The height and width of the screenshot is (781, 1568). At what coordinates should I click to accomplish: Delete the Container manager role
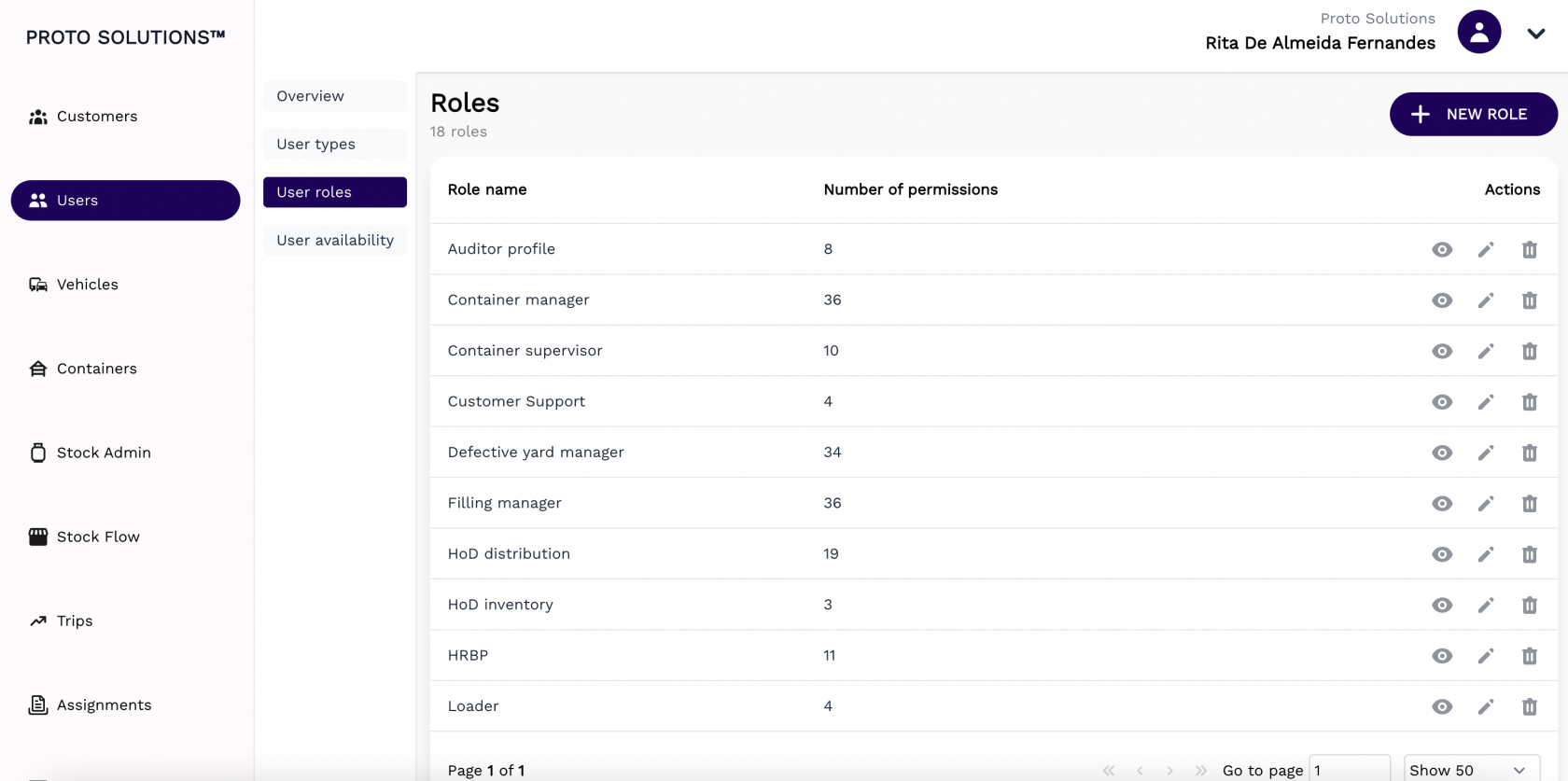[x=1530, y=300]
